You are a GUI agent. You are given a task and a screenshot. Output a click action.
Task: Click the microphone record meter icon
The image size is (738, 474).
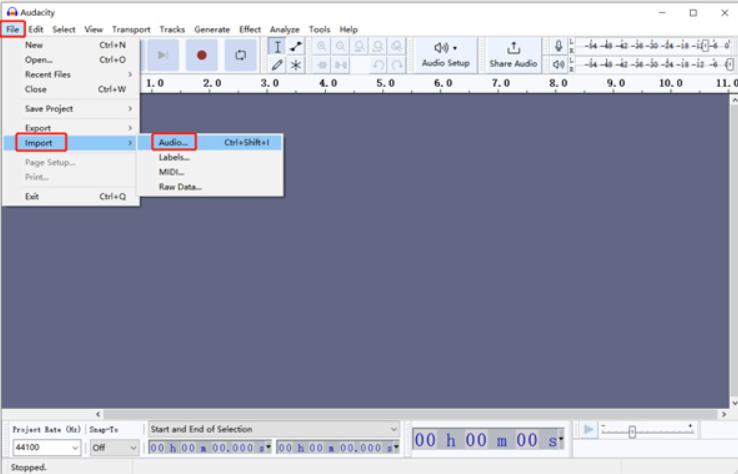(x=558, y=46)
